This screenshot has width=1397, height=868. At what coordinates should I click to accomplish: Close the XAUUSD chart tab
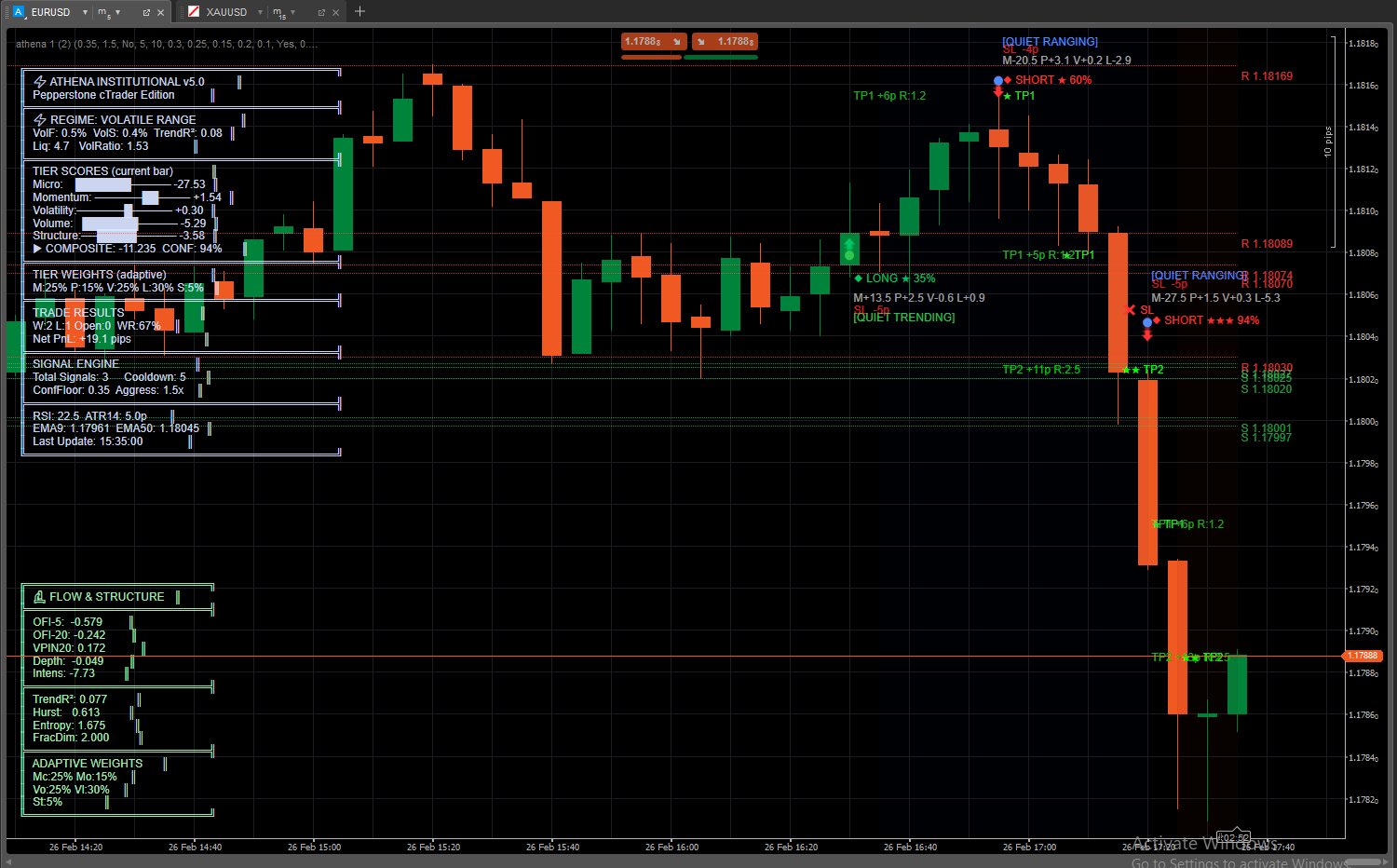(x=336, y=12)
